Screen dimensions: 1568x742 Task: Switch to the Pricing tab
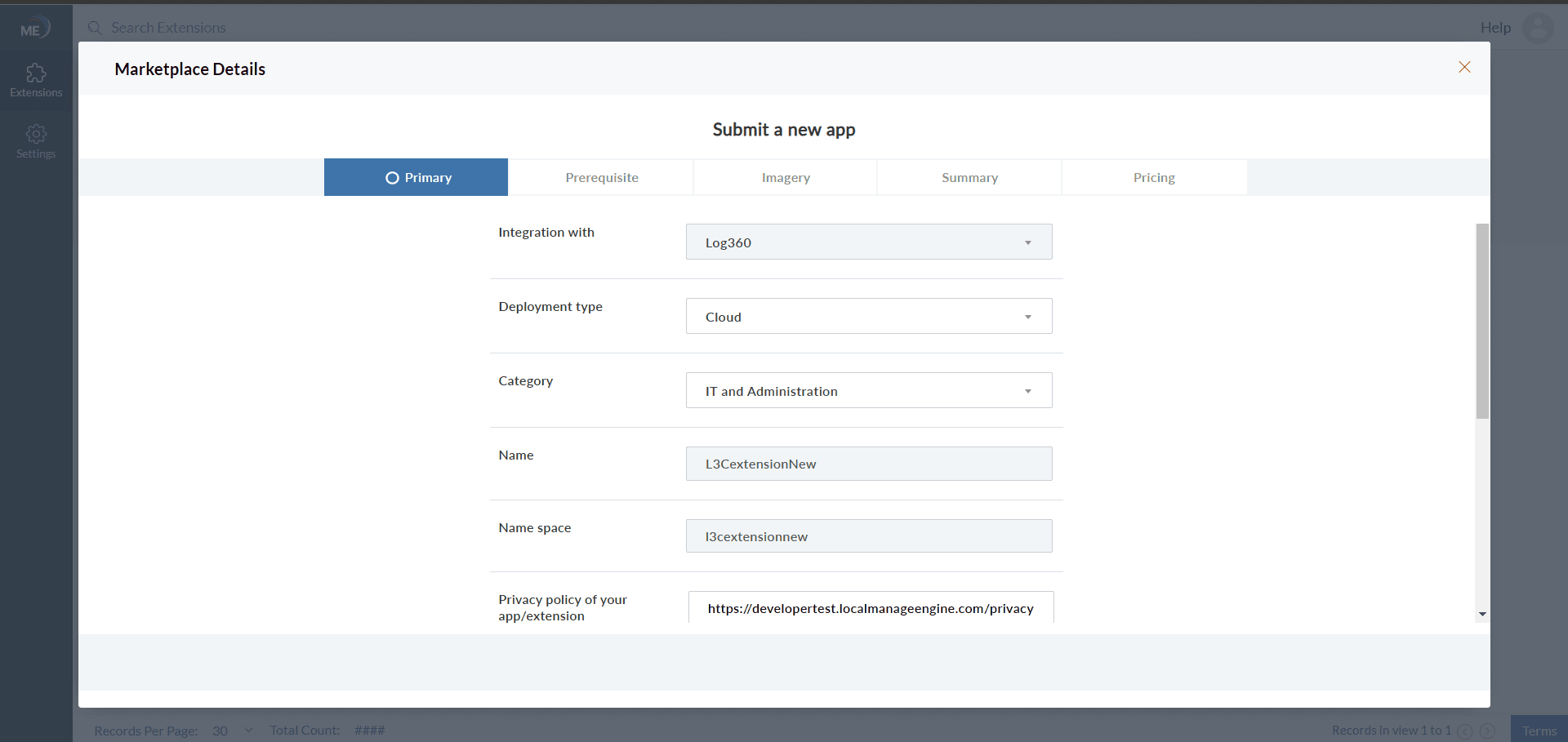[1154, 177]
